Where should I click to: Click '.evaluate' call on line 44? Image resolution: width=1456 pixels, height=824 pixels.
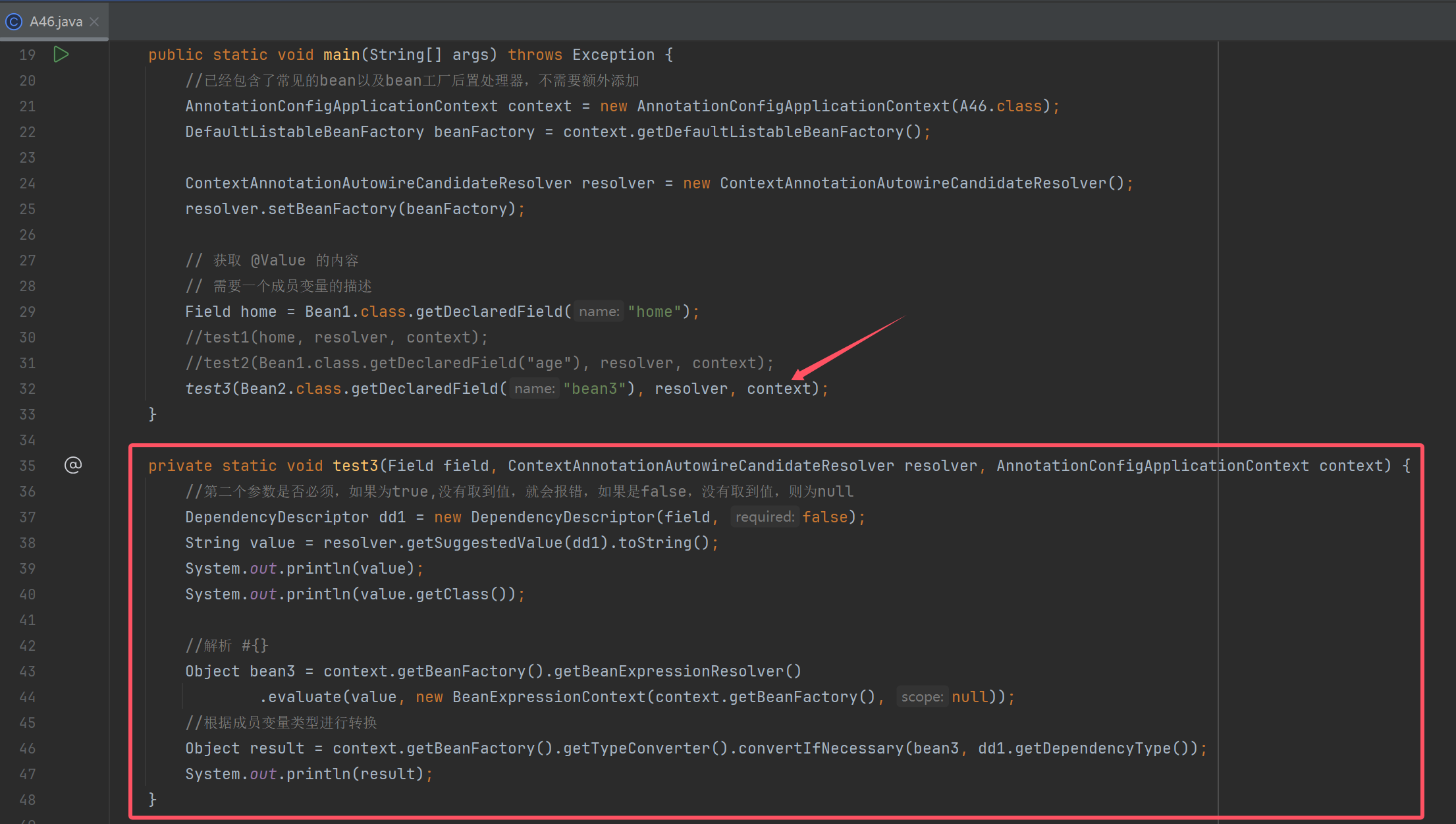tap(300, 697)
